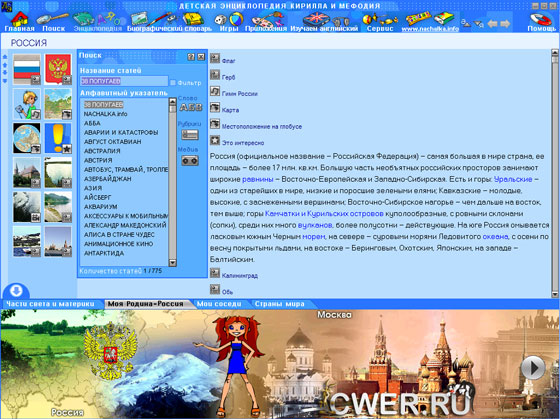560x419 pixels.
Task: Follow the равнины hyperlink
Action: 258,179
